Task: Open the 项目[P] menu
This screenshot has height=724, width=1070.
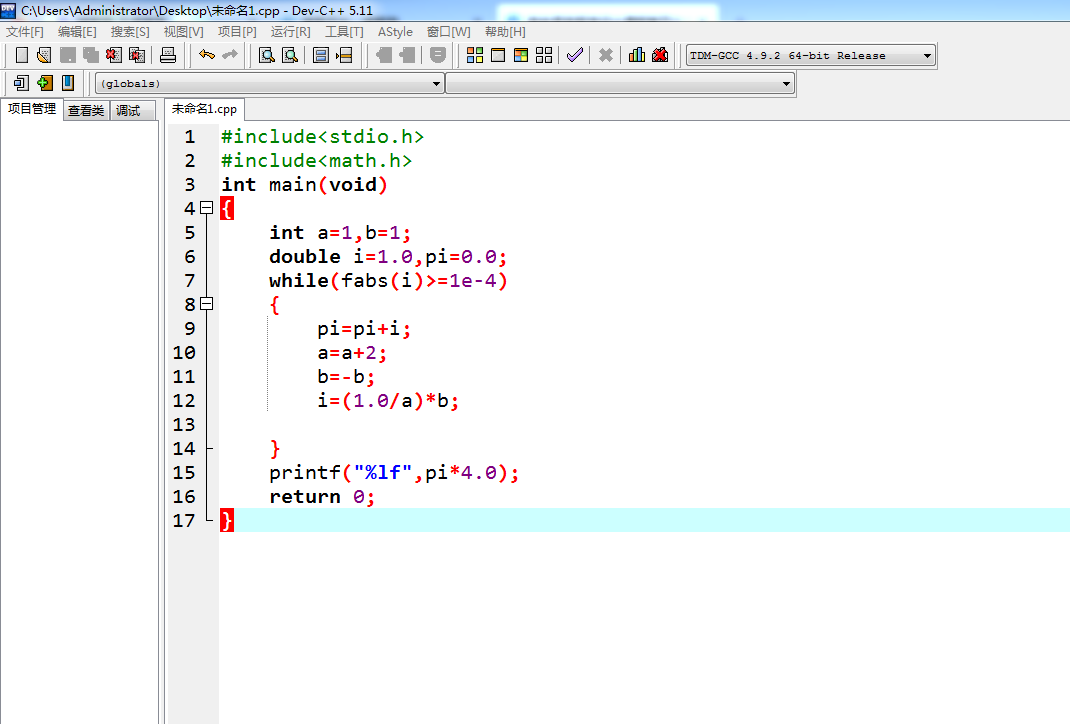Action: 237,32
